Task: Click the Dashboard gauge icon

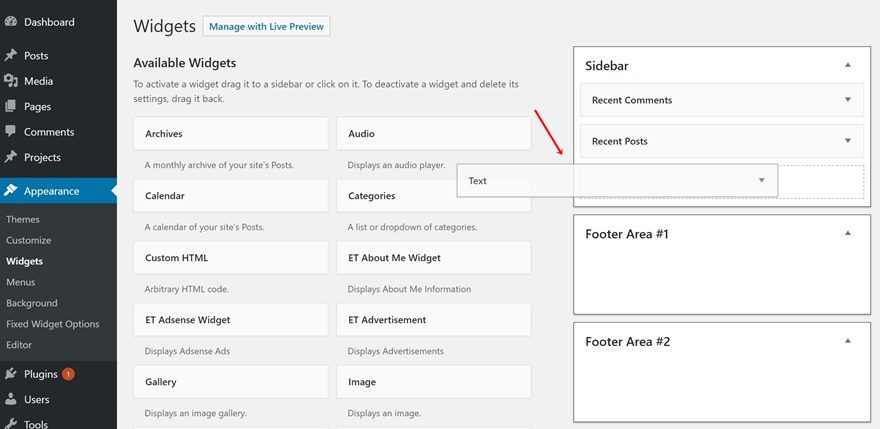Action: [x=11, y=21]
